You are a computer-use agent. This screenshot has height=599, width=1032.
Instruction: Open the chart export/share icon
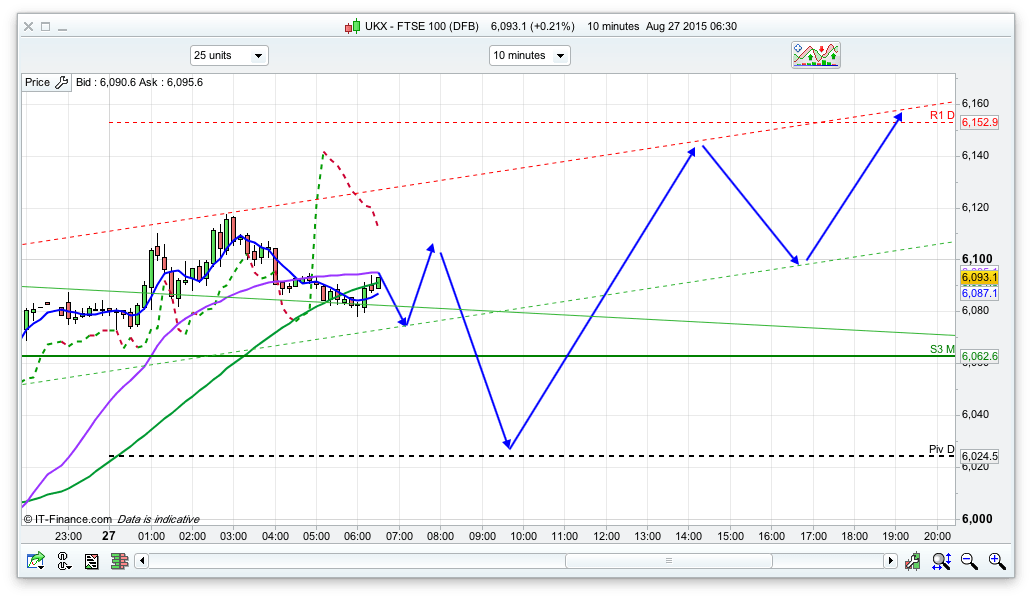pos(36,562)
